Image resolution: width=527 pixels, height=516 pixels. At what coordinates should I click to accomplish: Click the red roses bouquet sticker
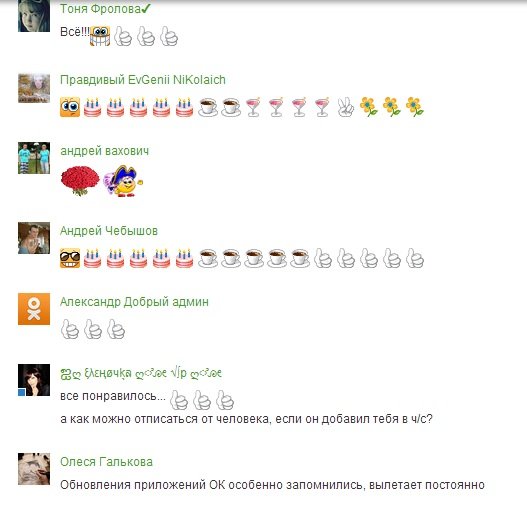point(80,181)
